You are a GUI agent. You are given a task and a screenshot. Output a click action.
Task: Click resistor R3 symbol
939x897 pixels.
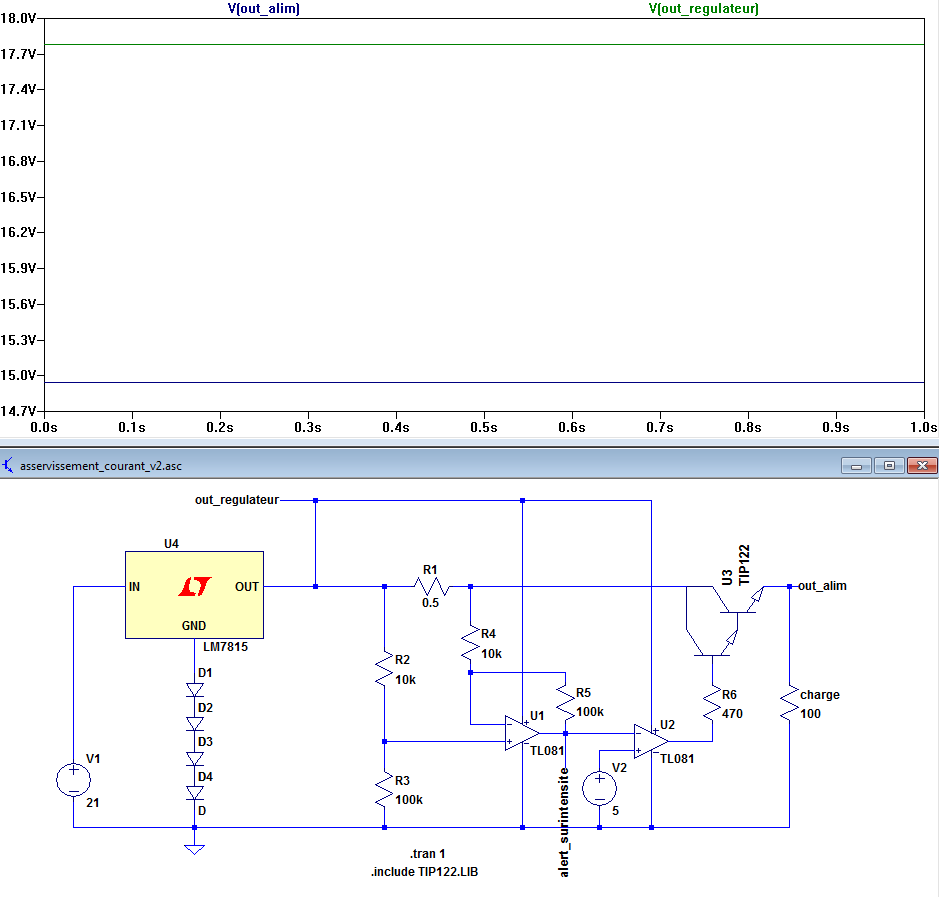tap(384, 790)
